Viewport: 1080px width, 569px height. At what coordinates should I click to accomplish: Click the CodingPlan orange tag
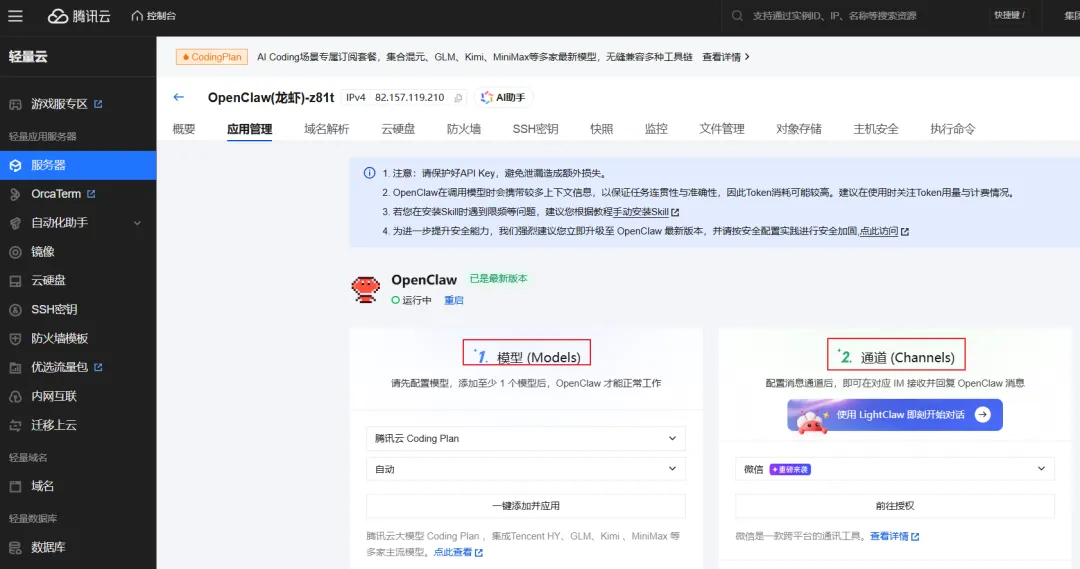coord(211,56)
